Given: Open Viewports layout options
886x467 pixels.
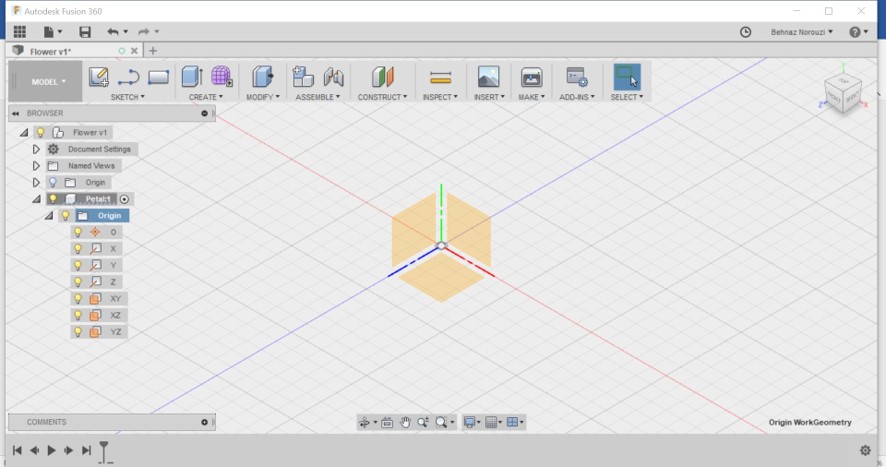Looking at the screenshot, I should pos(515,422).
